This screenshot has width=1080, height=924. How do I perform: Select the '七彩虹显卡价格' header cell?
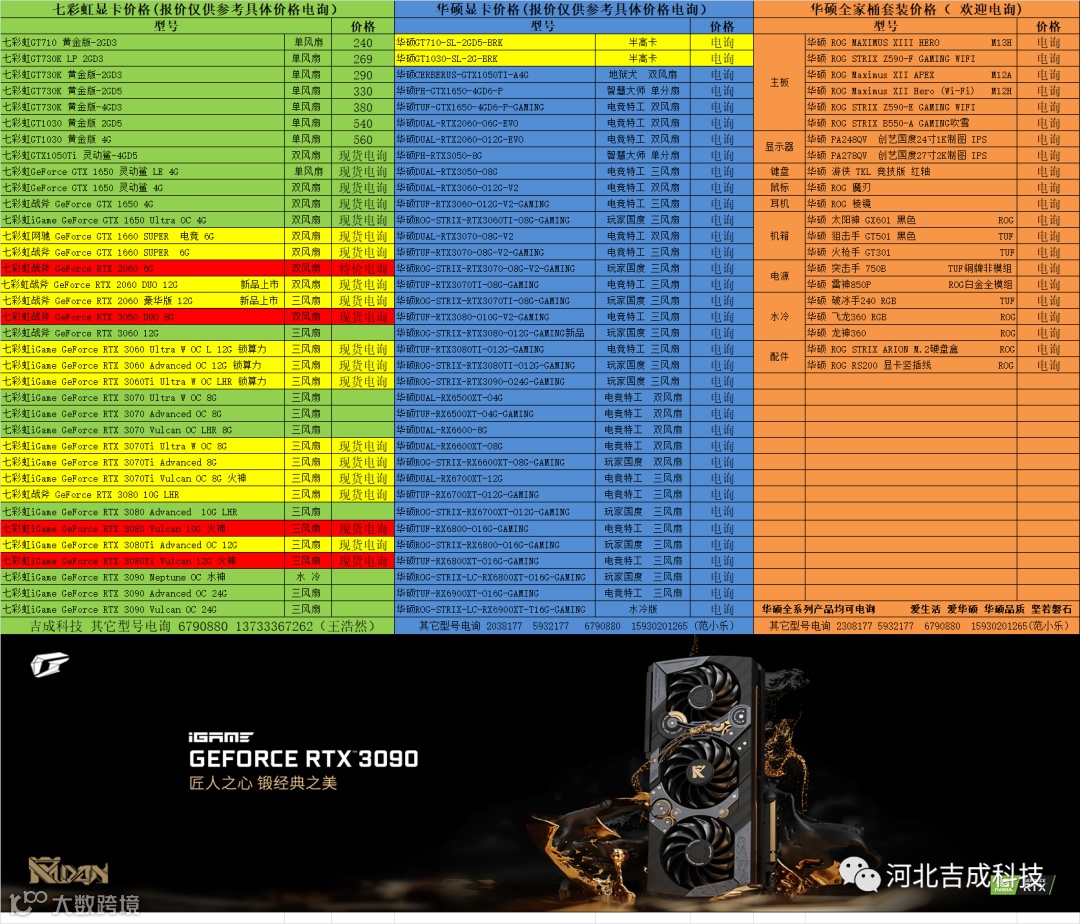point(197,9)
